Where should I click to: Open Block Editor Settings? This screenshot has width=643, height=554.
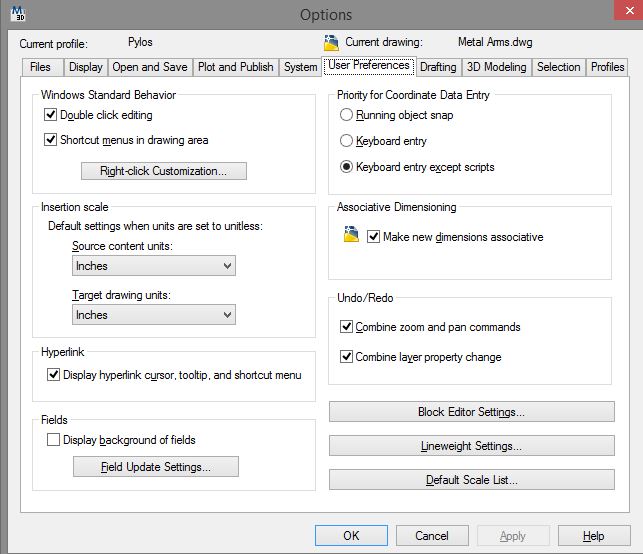coord(472,412)
